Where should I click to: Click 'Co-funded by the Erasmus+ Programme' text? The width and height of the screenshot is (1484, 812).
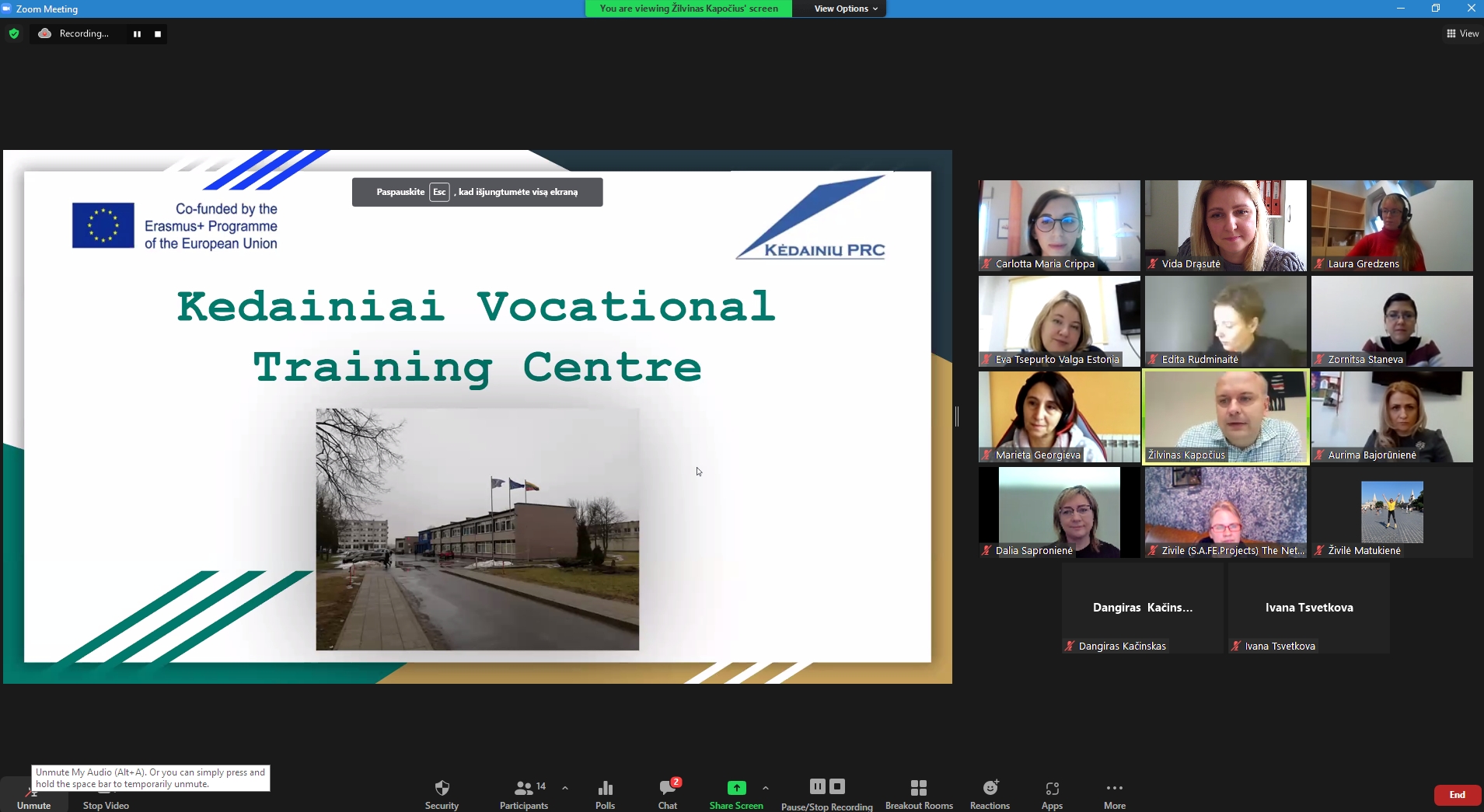[211, 226]
